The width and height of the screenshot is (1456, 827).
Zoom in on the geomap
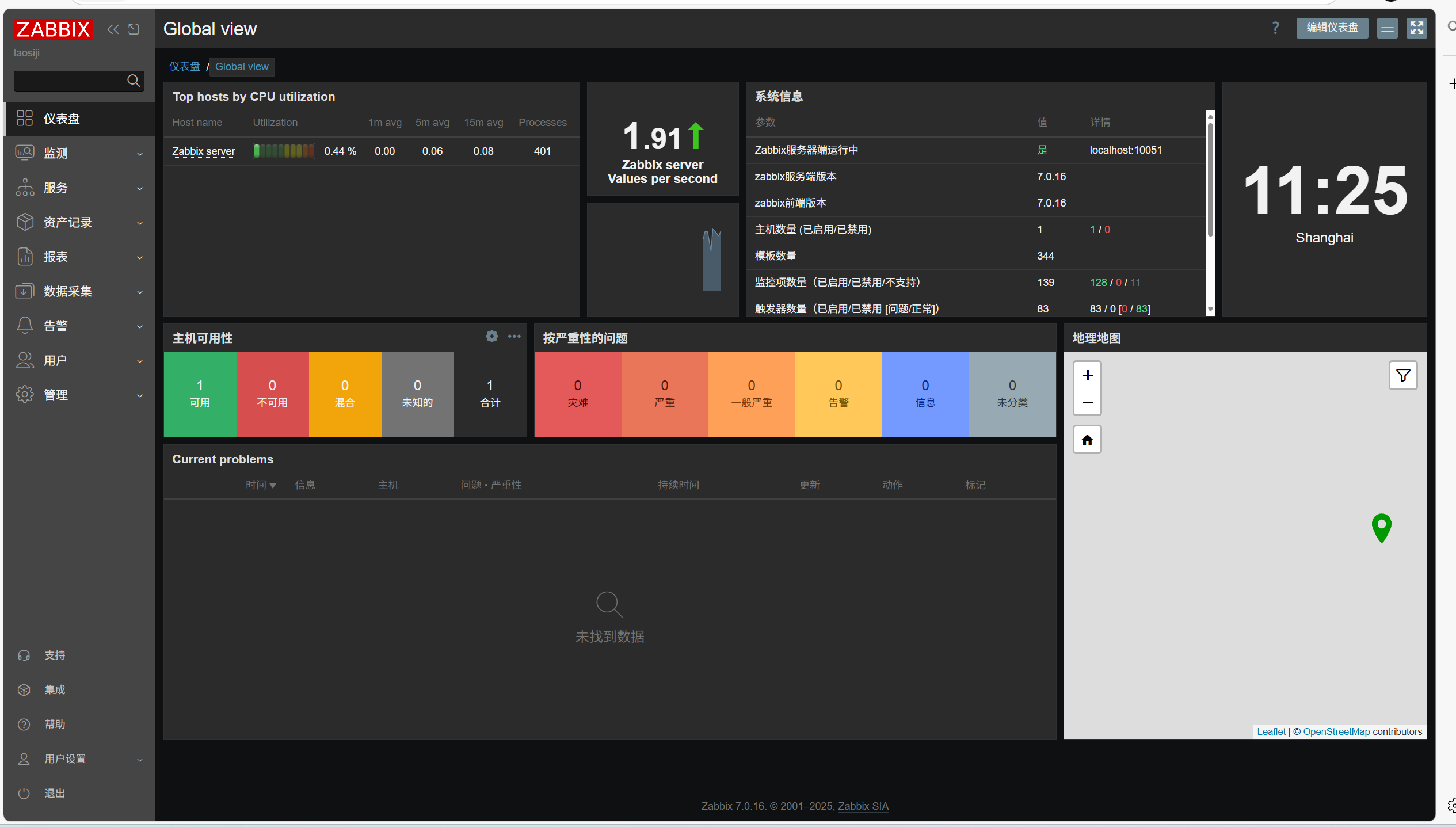coord(1088,375)
